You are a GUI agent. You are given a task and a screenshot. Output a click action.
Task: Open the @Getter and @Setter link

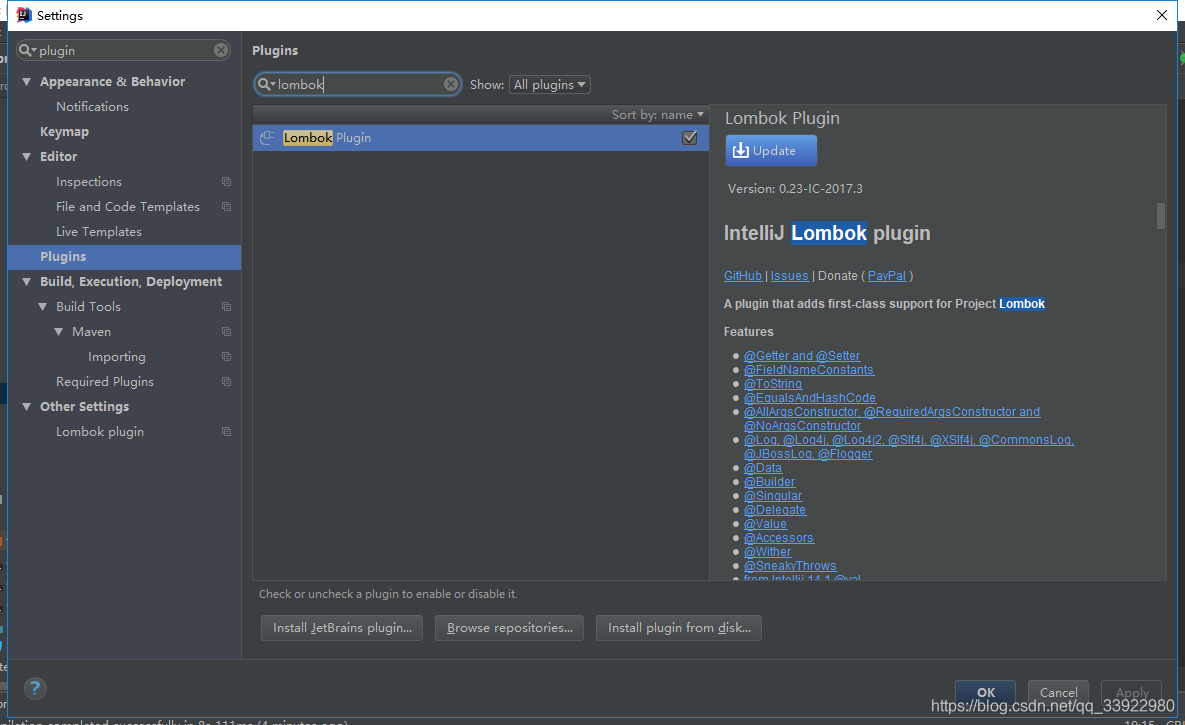click(802, 355)
